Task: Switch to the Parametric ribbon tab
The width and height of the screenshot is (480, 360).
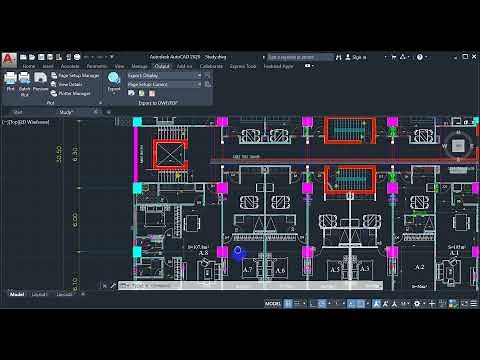Action: coord(97,66)
